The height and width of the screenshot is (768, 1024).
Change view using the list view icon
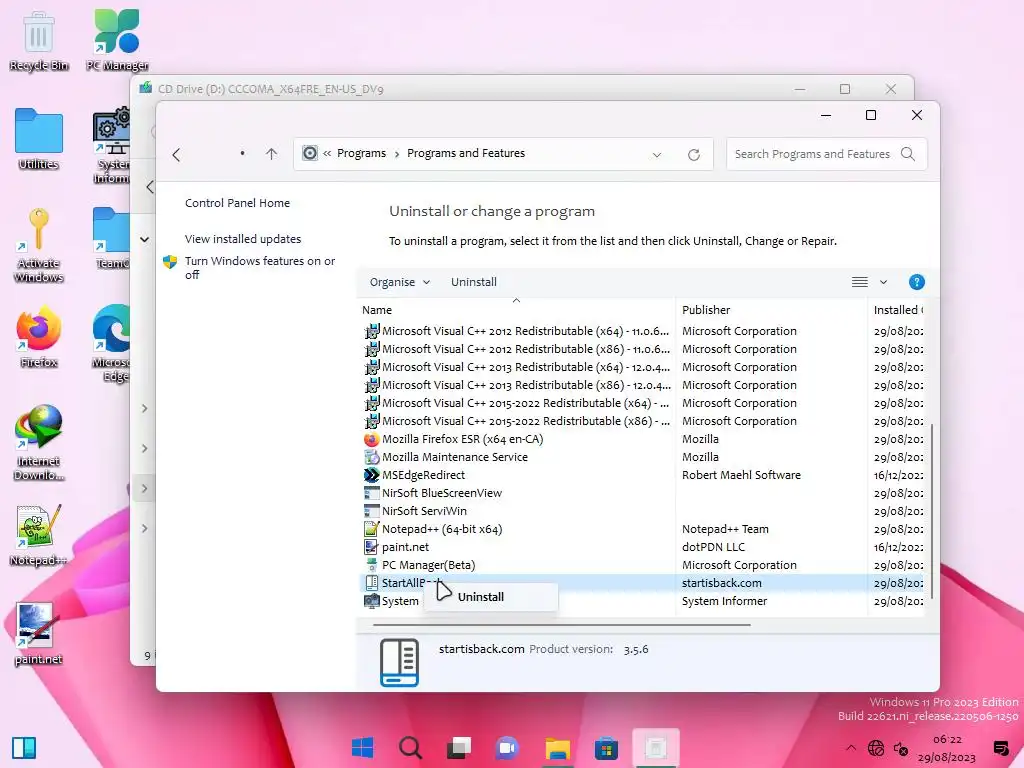coord(859,282)
